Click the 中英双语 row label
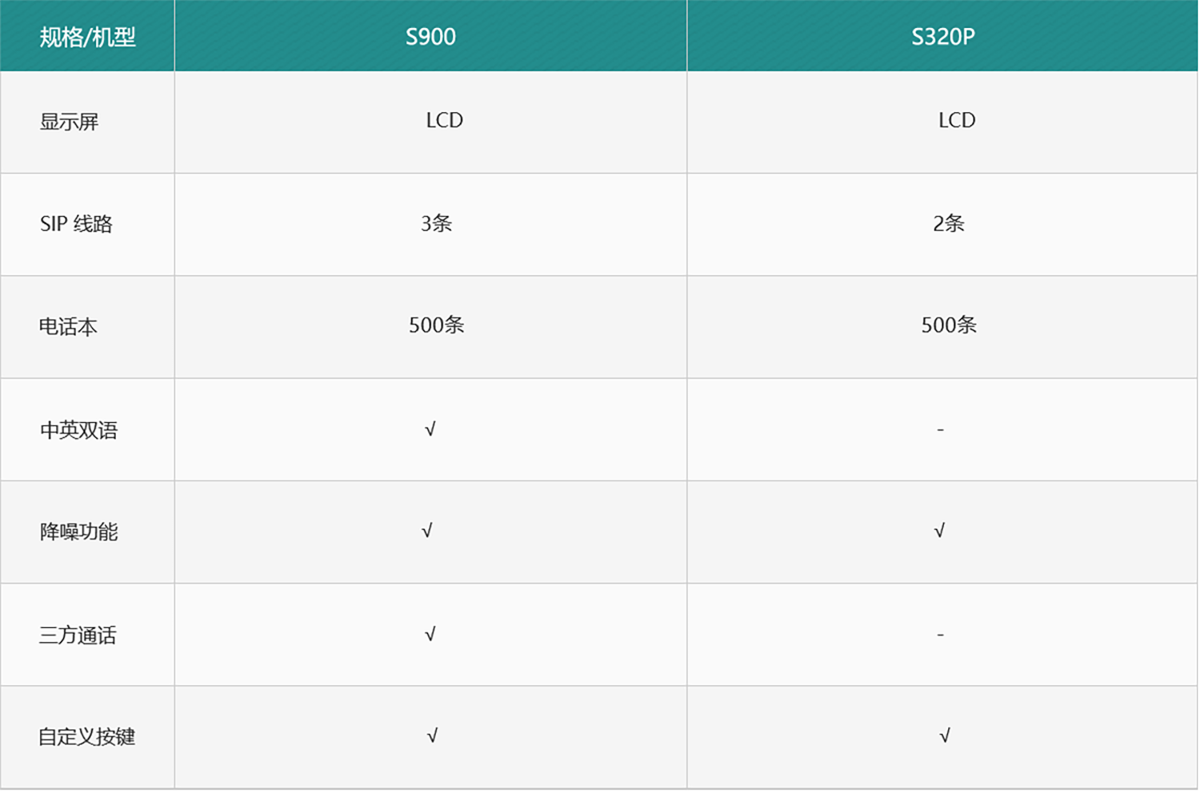 click(79, 430)
